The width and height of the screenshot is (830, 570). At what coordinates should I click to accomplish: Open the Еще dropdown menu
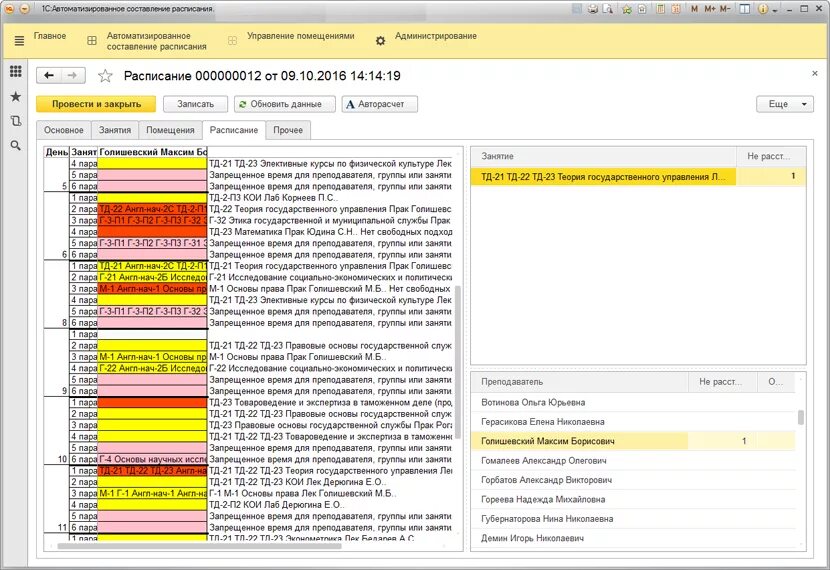pos(784,104)
